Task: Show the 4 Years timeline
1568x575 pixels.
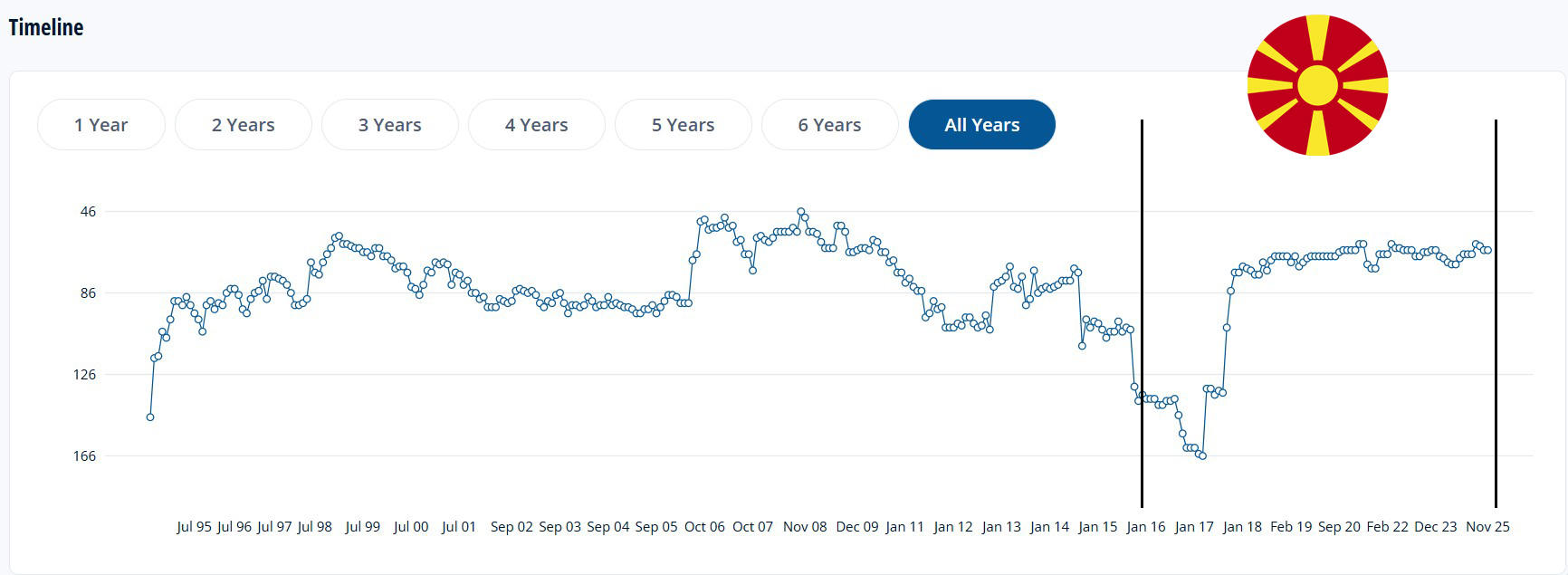Action: pyautogui.click(x=536, y=125)
